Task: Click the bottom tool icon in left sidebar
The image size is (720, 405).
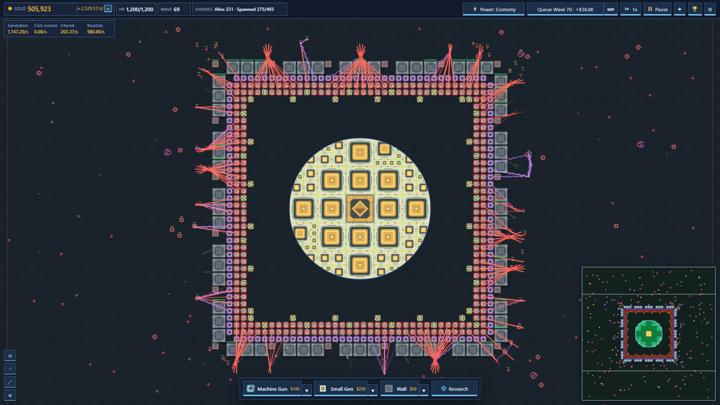Action: pyautogui.click(x=10, y=395)
